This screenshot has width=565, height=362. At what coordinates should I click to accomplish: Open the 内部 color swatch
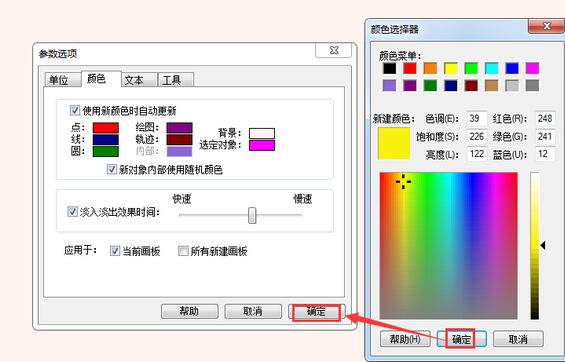(x=179, y=151)
